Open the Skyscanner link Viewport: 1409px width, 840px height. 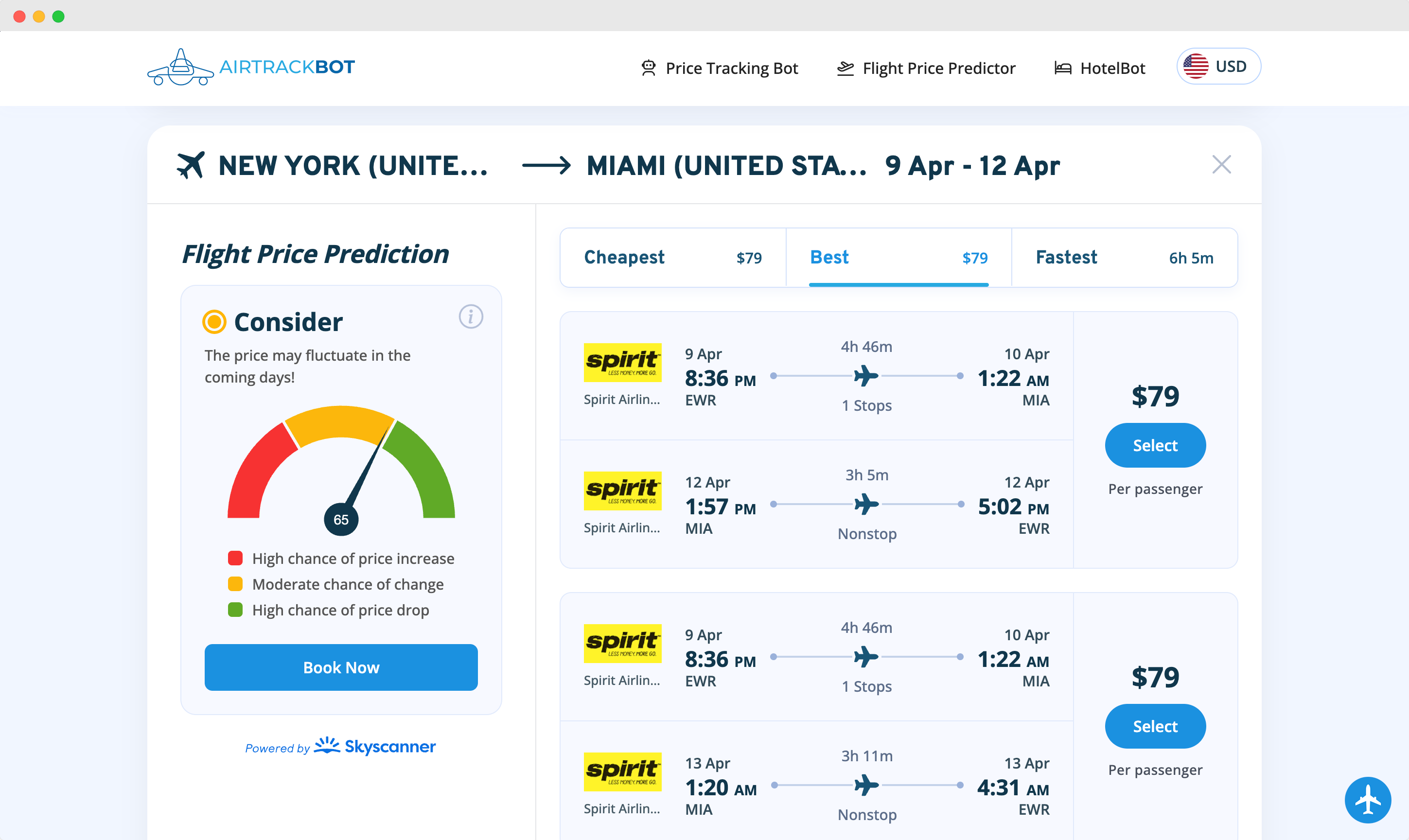[x=375, y=747]
